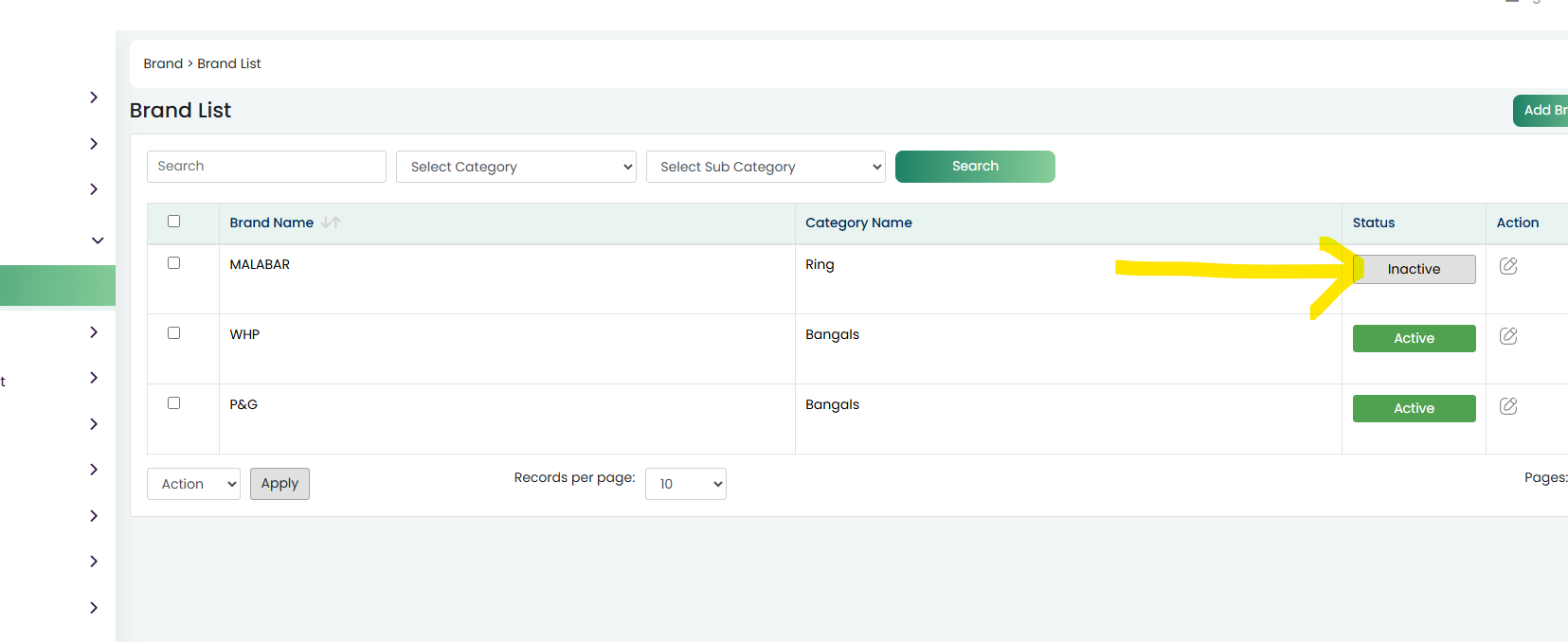The width and height of the screenshot is (1568, 642).
Task: Click the Records per page label
Action: pyautogui.click(x=574, y=477)
